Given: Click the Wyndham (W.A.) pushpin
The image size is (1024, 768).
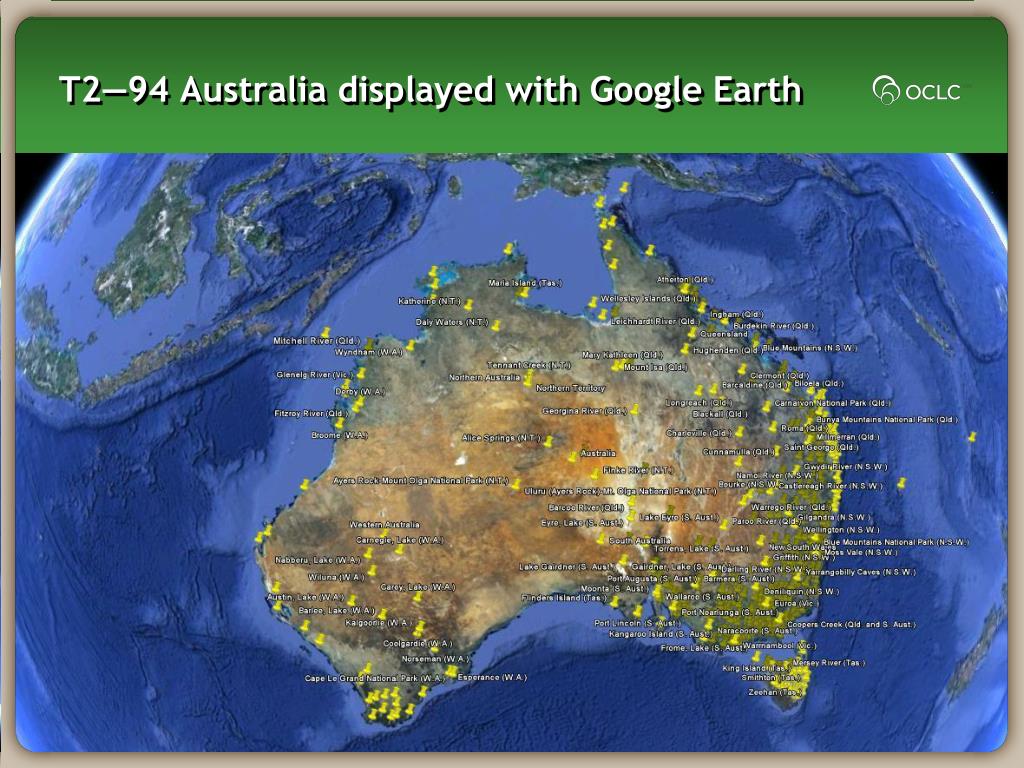Looking at the screenshot, I should [411, 345].
